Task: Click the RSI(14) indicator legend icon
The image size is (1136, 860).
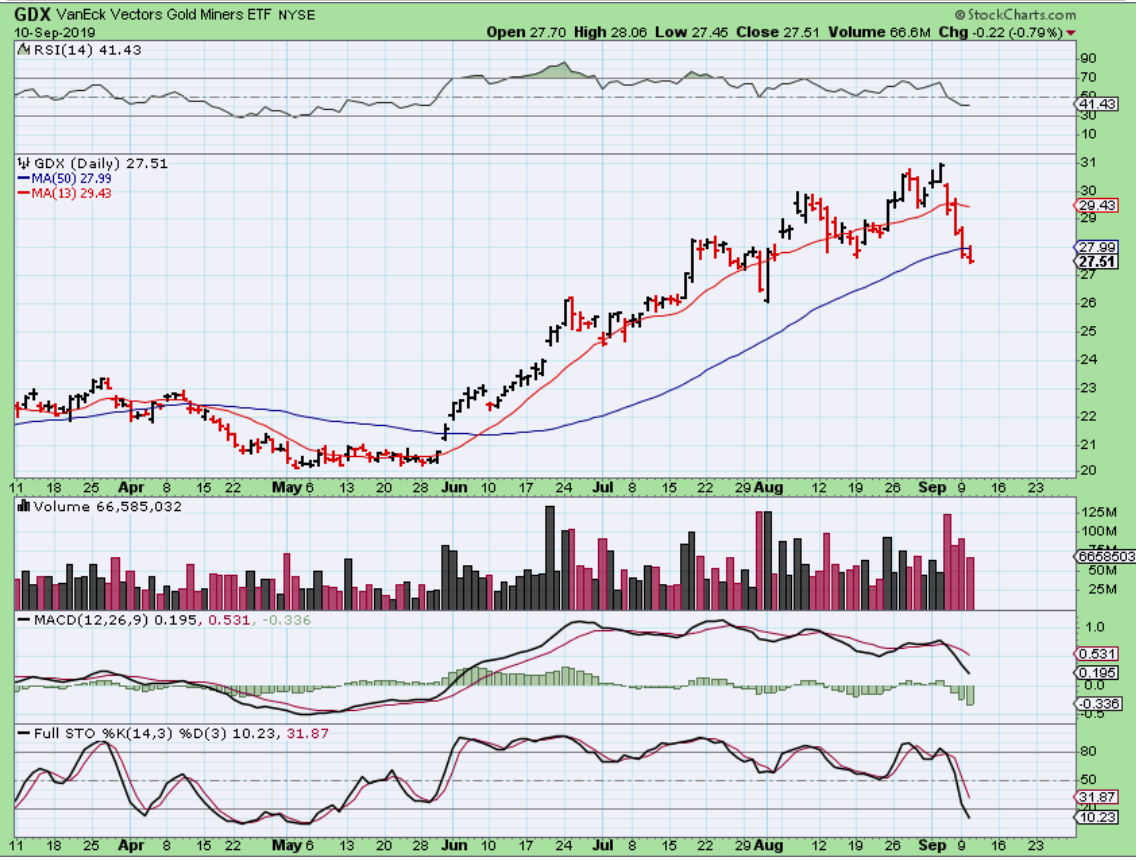Action: [x=23, y=50]
